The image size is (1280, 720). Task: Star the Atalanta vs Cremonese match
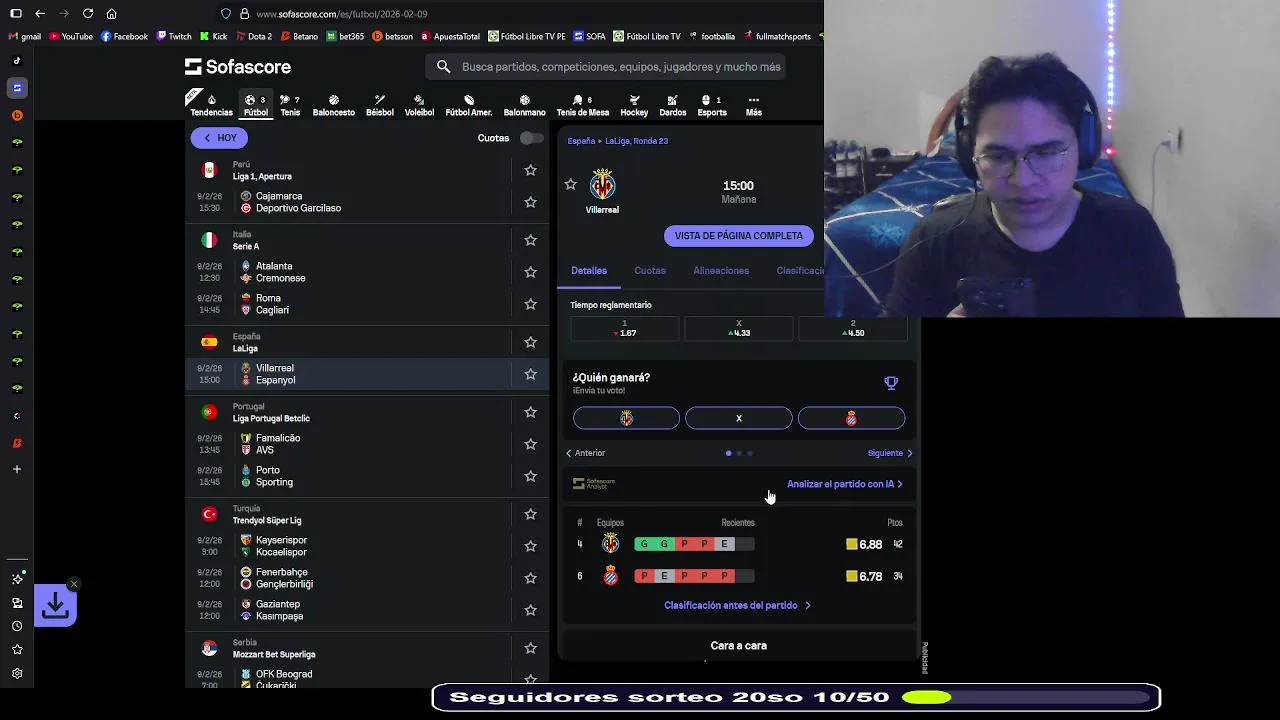530,272
